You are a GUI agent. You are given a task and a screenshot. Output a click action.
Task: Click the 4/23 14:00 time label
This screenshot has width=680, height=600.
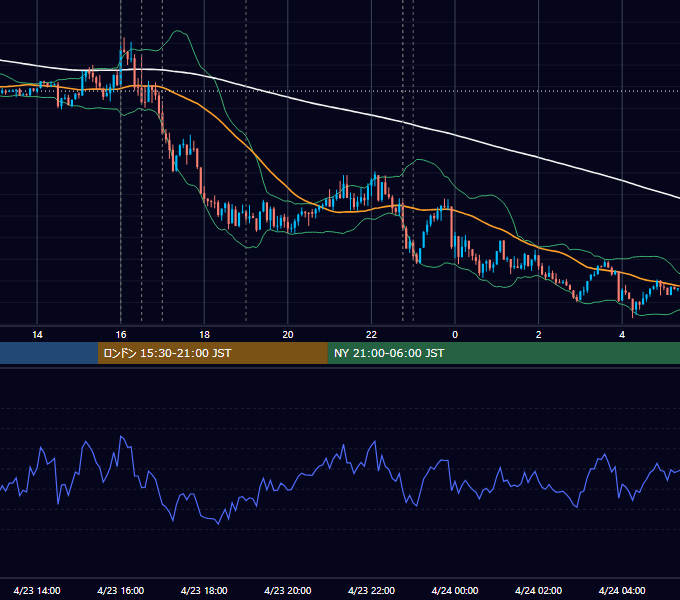(x=37, y=590)
